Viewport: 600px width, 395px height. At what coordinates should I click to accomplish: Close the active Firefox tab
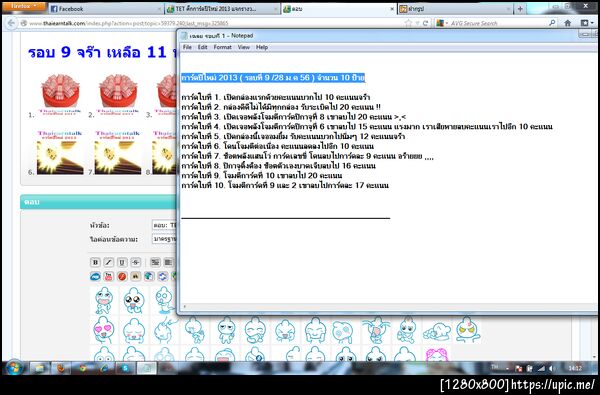pos(391,8)
